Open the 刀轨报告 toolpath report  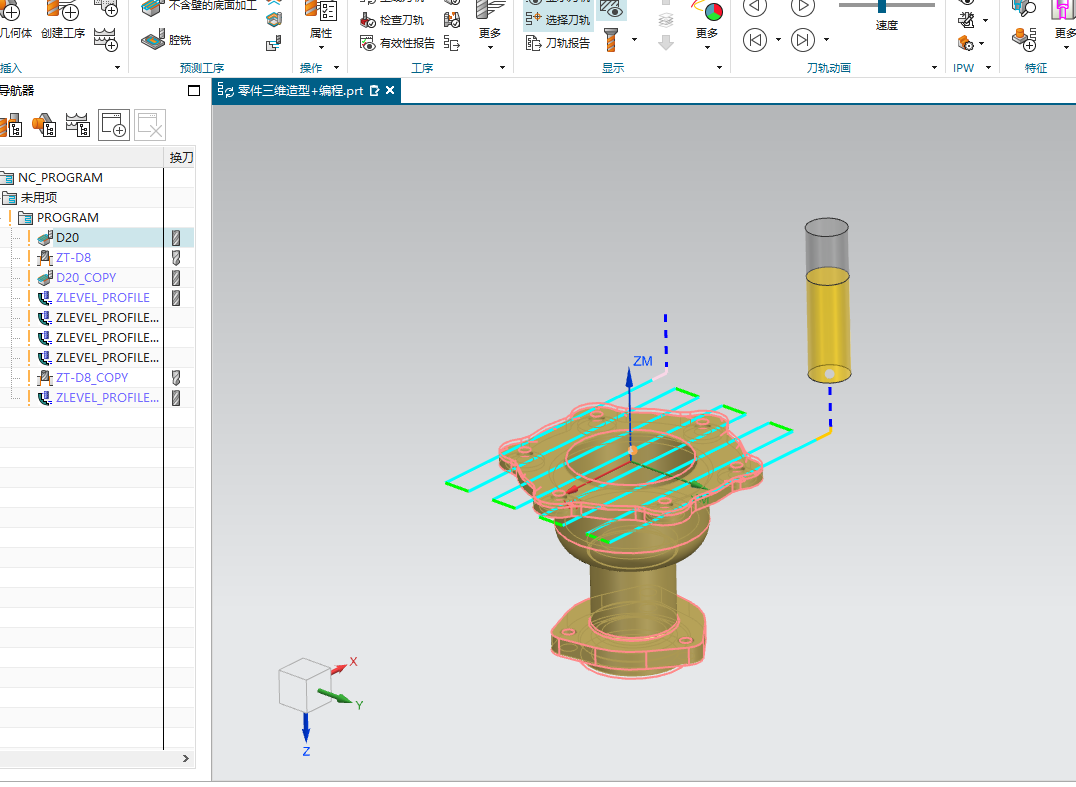tap(558, 43)
